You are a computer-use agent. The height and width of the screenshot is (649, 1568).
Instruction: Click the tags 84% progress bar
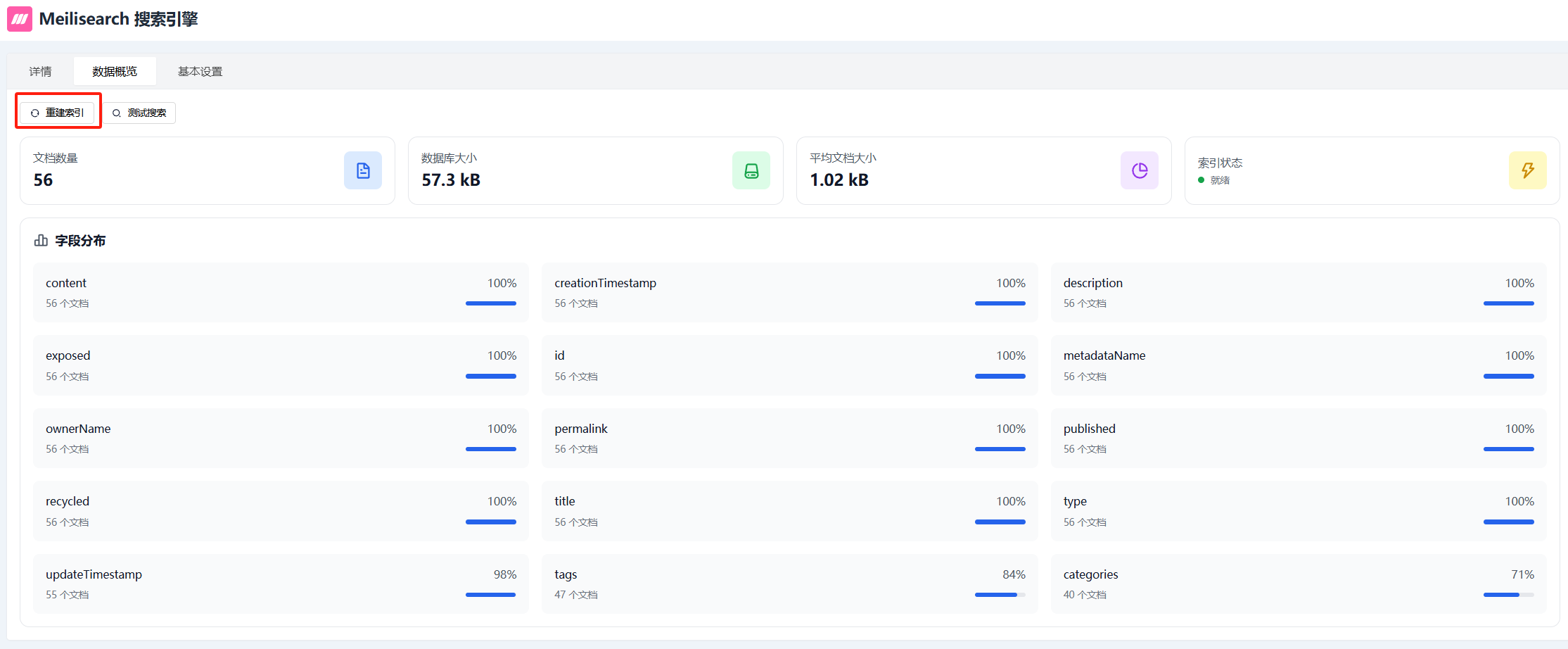1000,595
